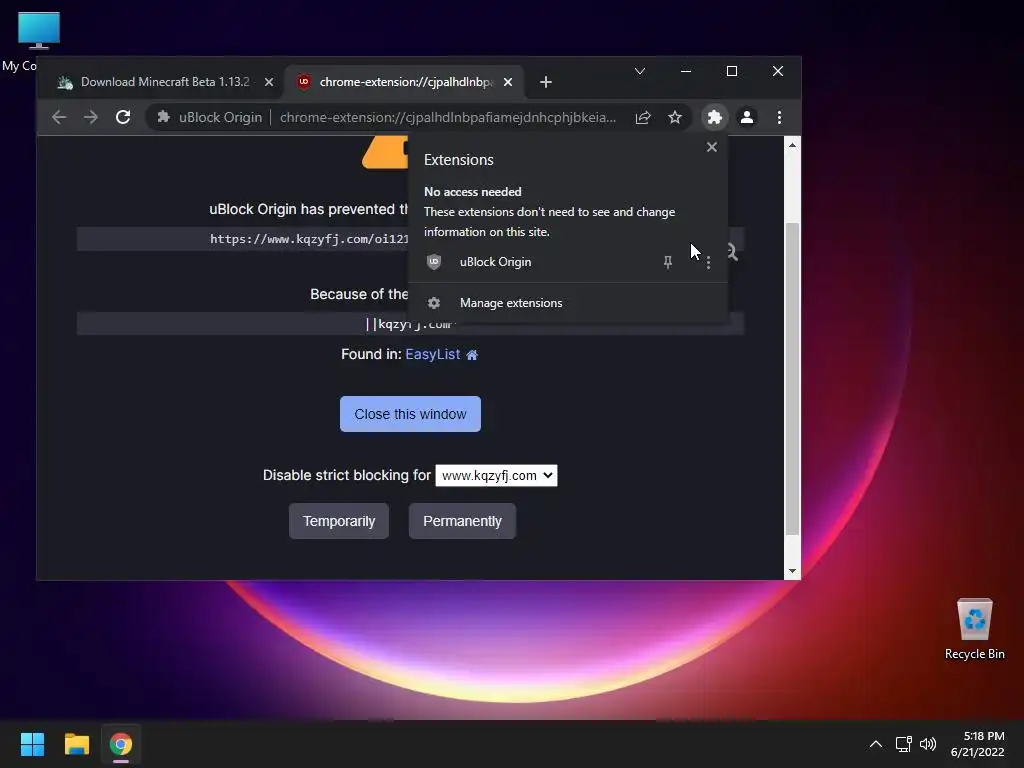
Task: Click the blocked kqzyfj.com URL text
Action: 309,239
